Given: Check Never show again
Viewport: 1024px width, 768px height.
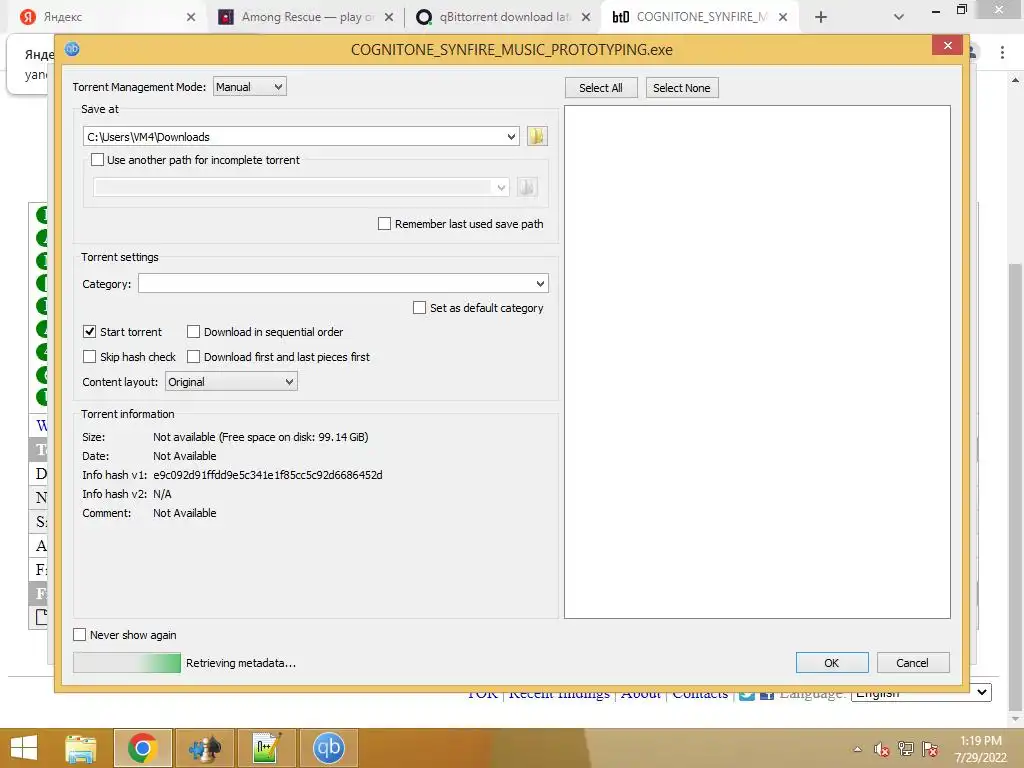Looking at the screenshot, I should (x=80, y=635).
